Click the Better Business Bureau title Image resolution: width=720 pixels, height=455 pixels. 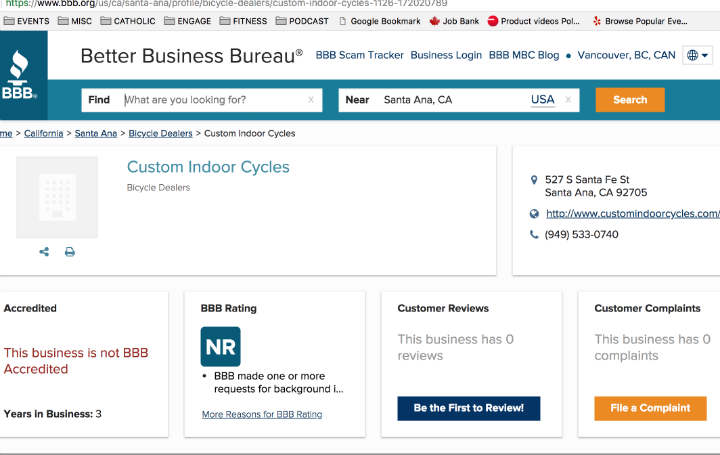[191, 56]
